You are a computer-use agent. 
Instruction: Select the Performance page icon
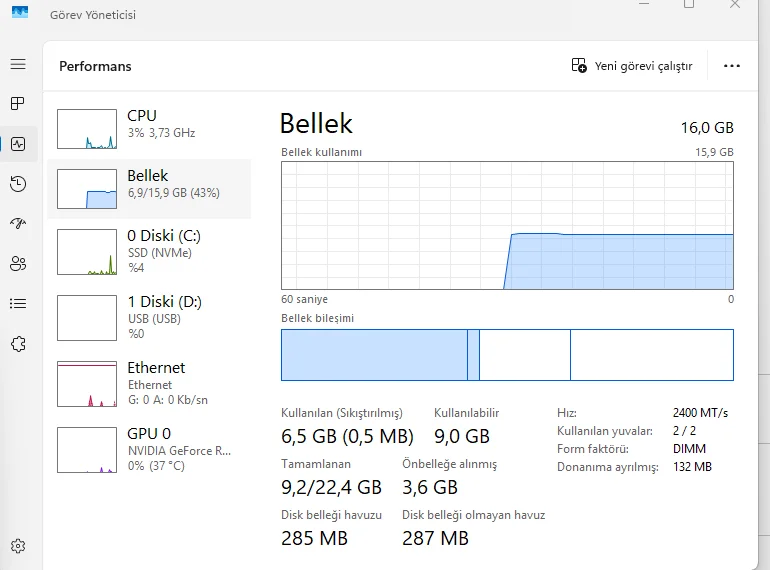click(x=18, y=144)
